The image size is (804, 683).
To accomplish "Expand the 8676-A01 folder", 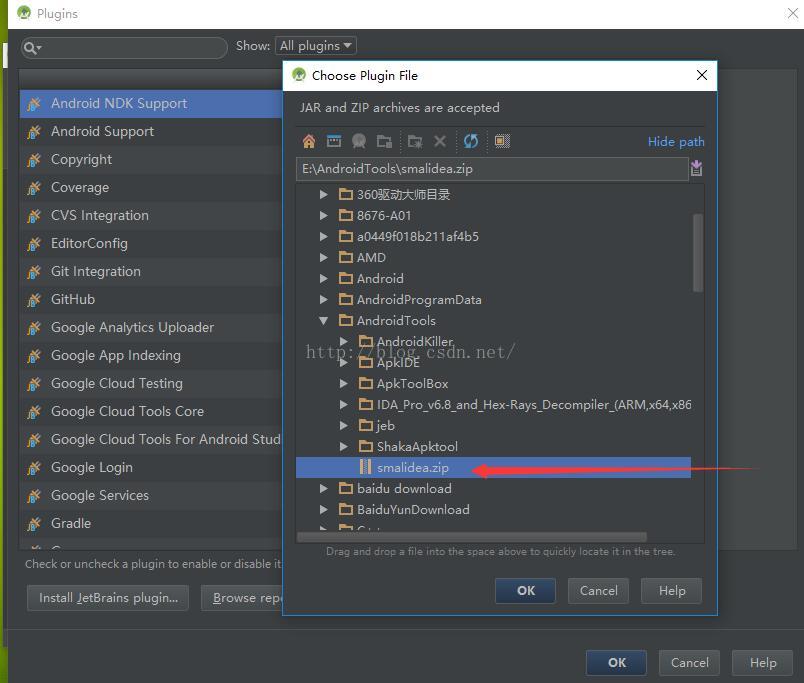I will point(324,215).
